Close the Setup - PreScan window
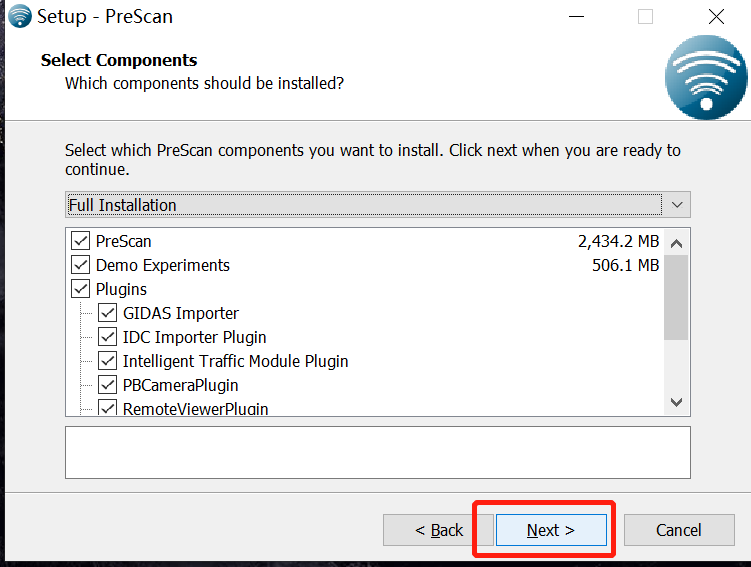 click(x=716, y=17)
